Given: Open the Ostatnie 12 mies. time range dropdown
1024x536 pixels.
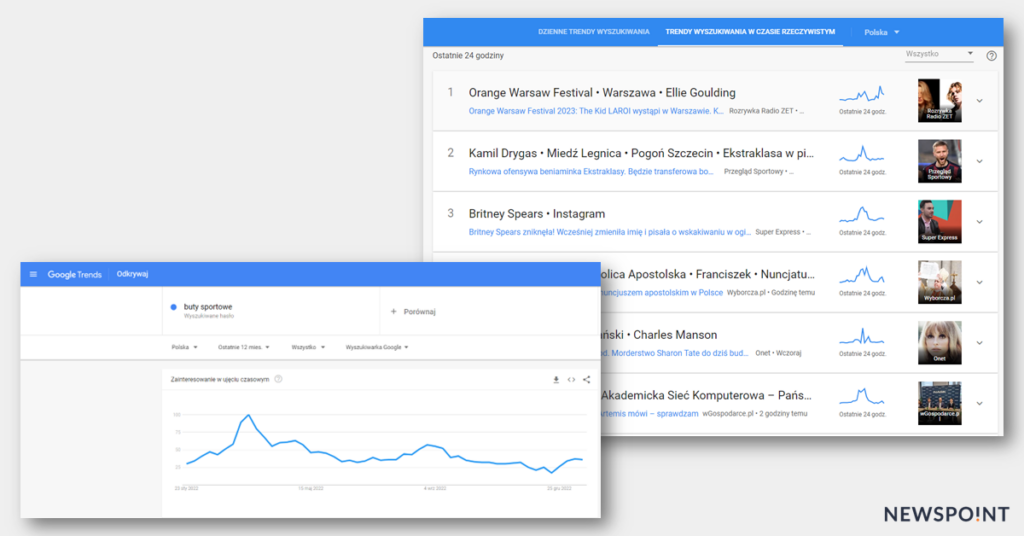Looking at the screenshot, I should [x=244, y=347].
